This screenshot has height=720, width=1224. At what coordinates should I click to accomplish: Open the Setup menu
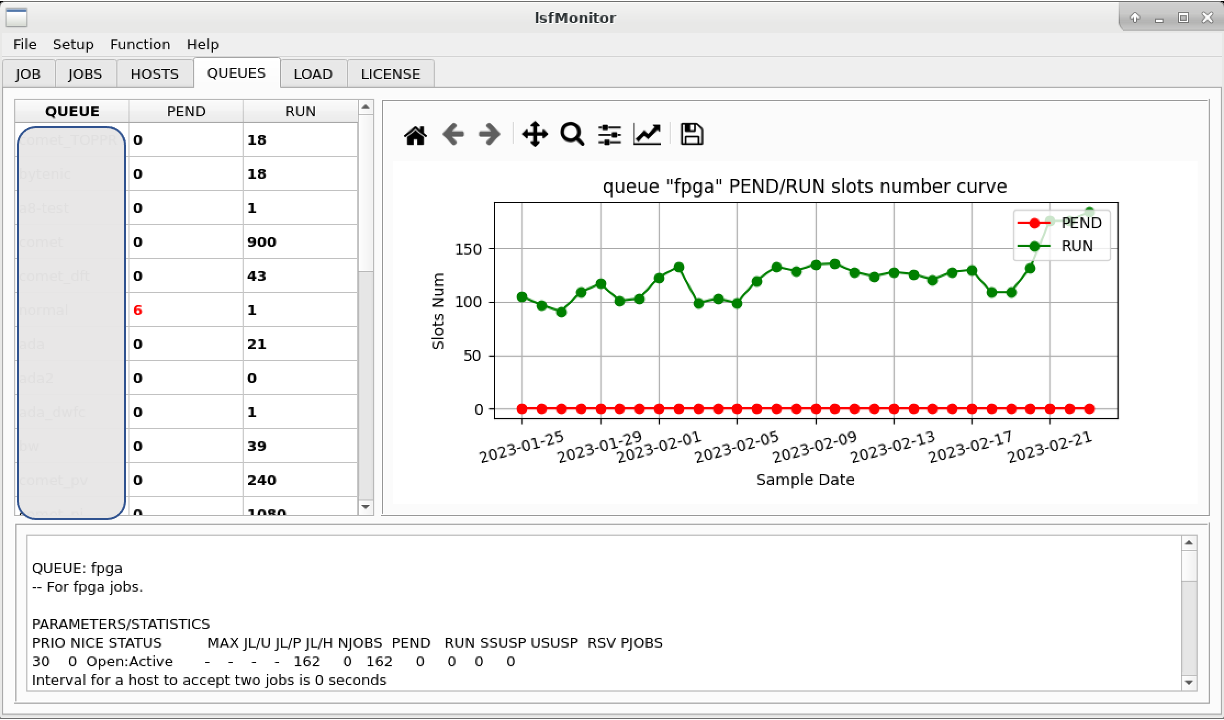(x=73, y=44)
